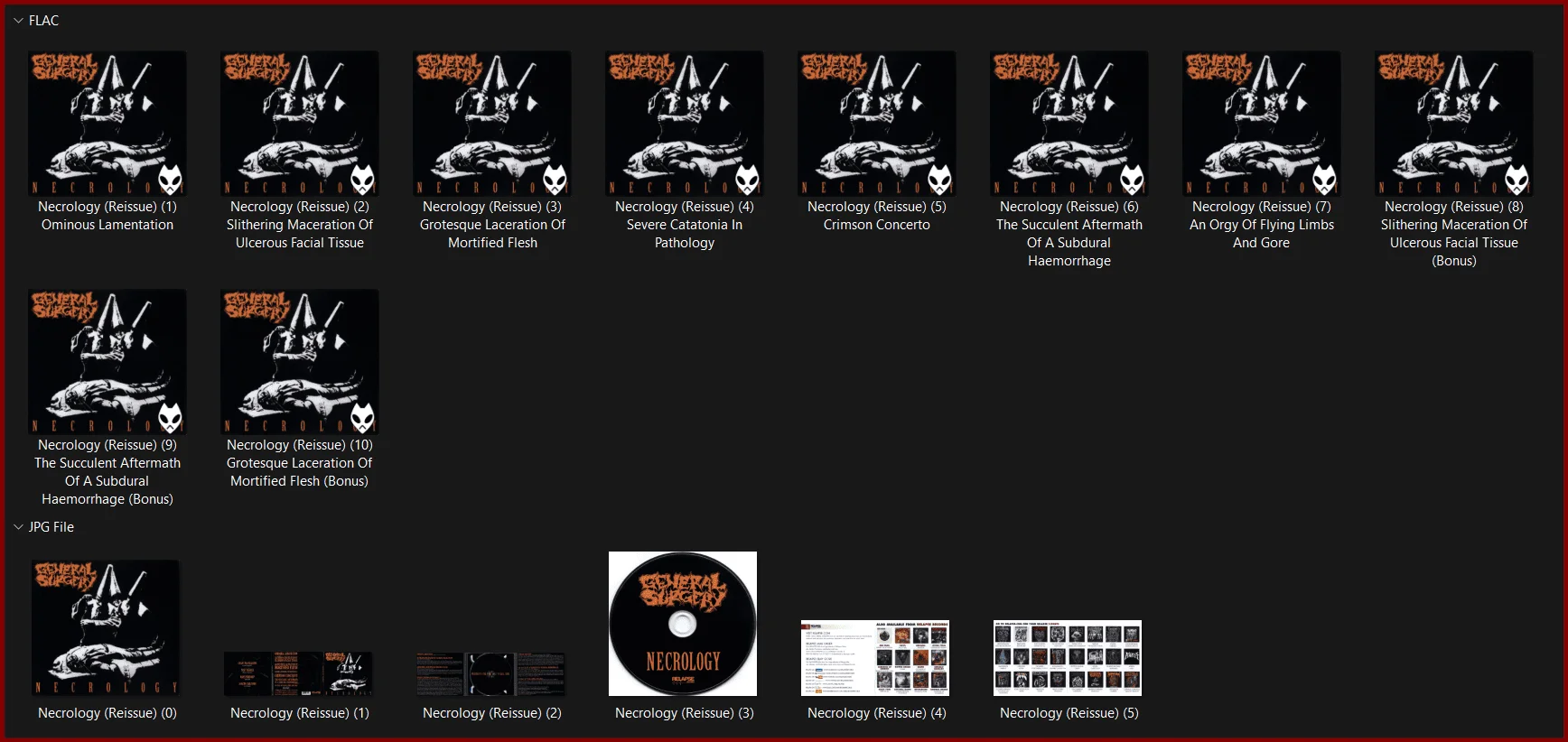Click file name 'Severe Catatonia In Pathology'

pyautogui.click(x=685, y=234)
